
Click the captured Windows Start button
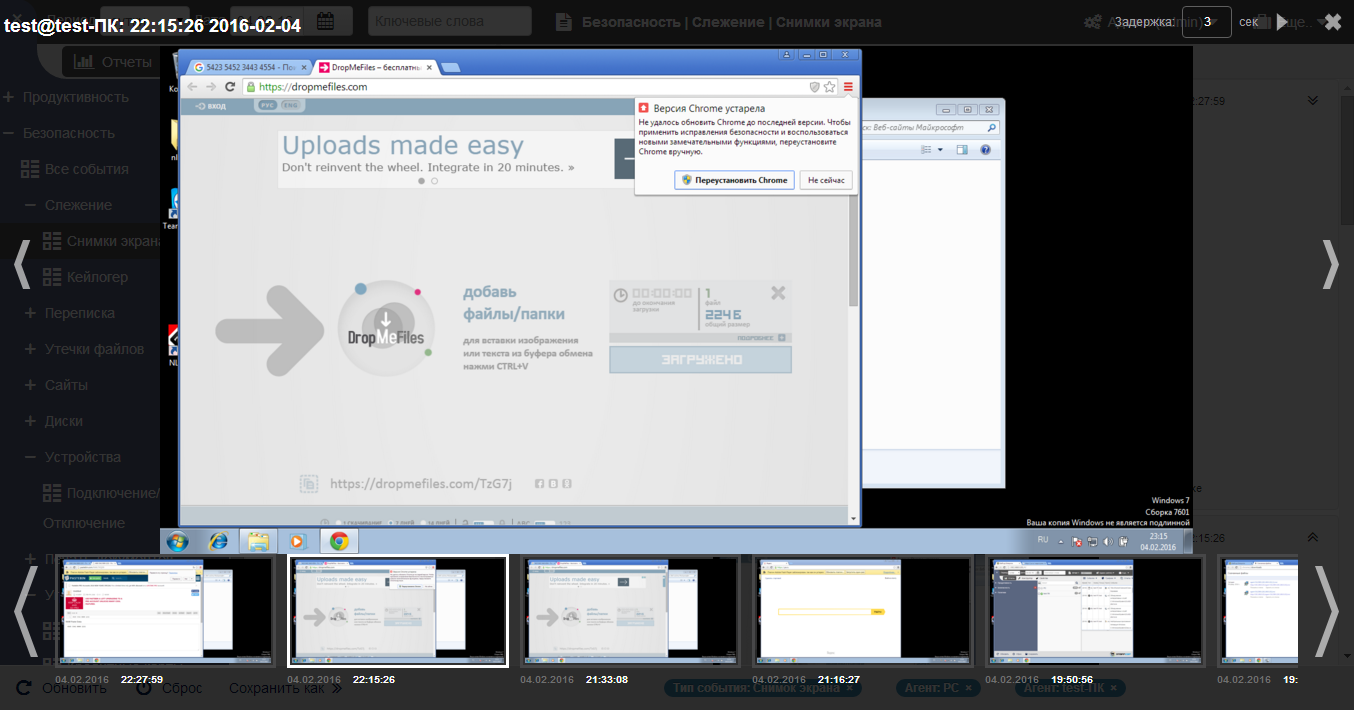pos(178,541)
